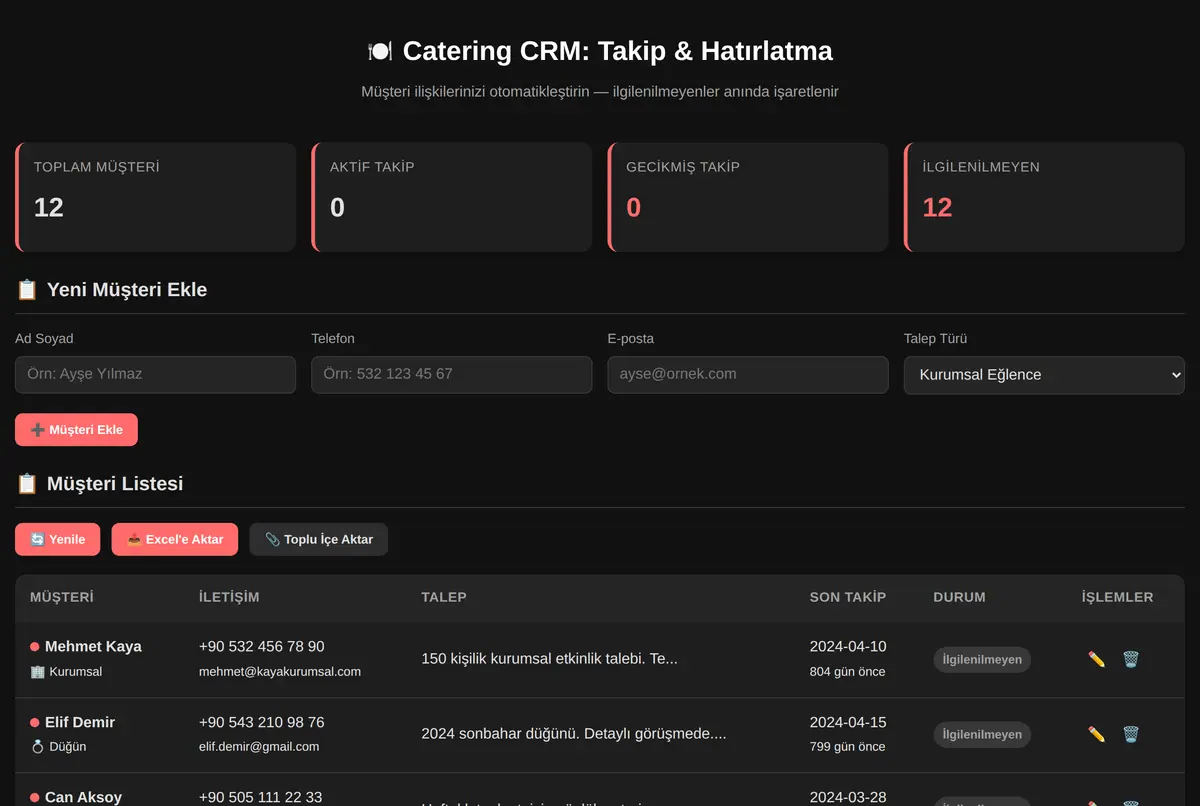This screenshot has width=1200, height=806.
Task: Click the Düğün label under Elif Demir
Action: pyautogui.click(x=67, y=747)
